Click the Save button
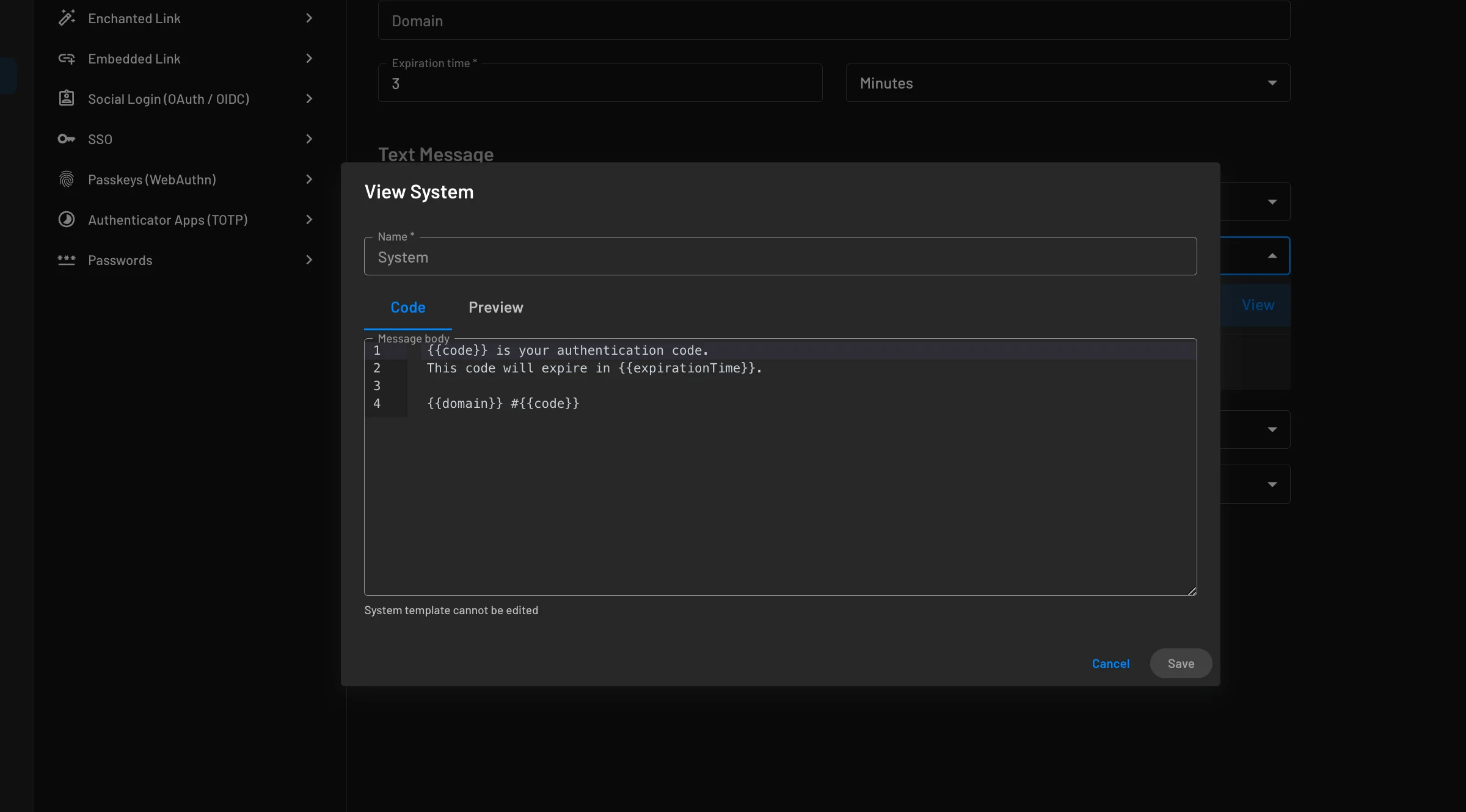Image resolution: width=1466 pixels, height=812 pixels. point(1180,663)
